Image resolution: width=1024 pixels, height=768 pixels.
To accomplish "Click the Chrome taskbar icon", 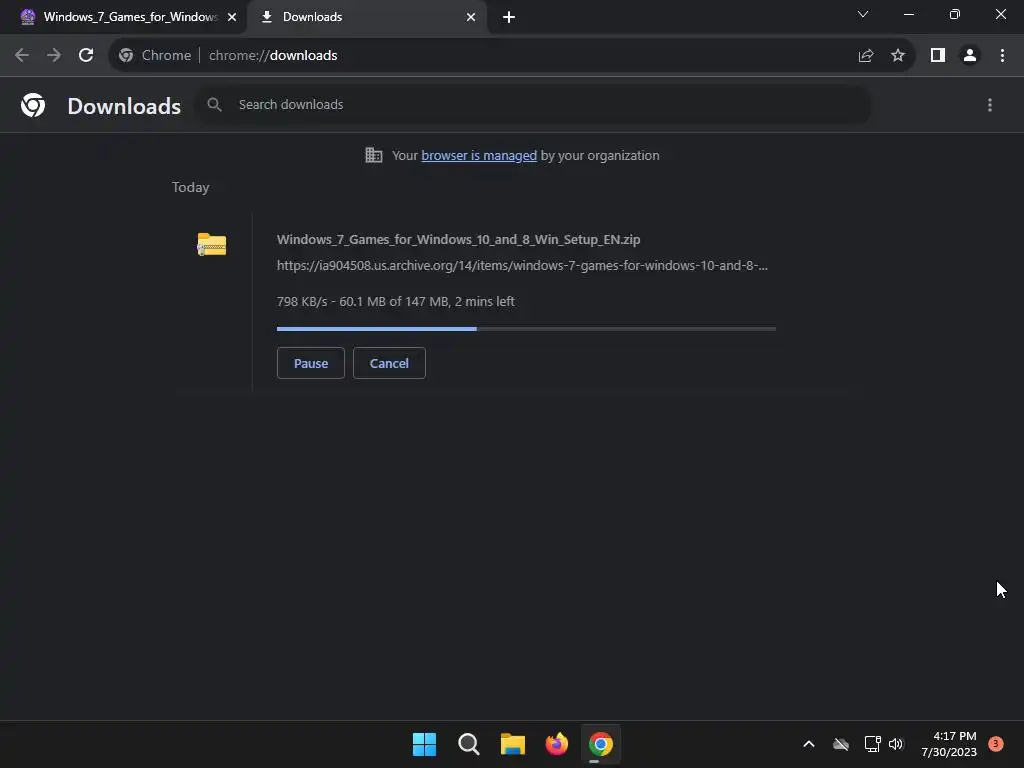I will point(601,744).
